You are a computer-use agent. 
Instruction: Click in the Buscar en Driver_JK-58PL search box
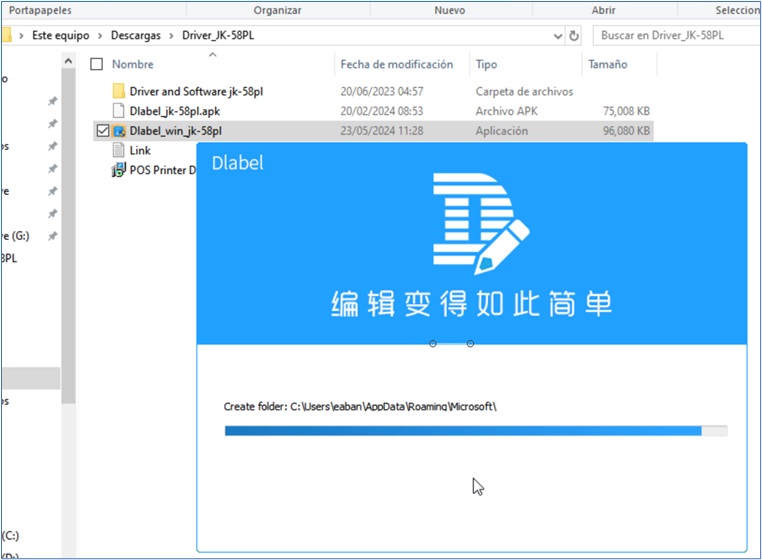pyautogui.click(x=675, y=35)
